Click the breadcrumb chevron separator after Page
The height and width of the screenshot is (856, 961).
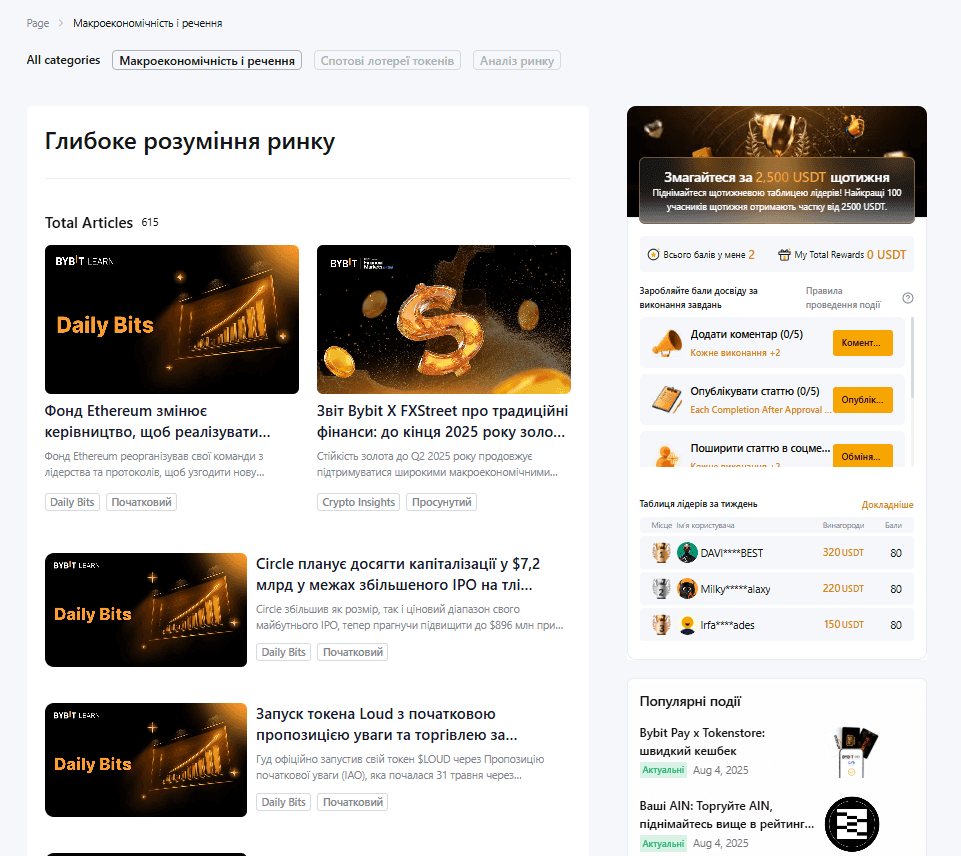(x=61, y=23)
